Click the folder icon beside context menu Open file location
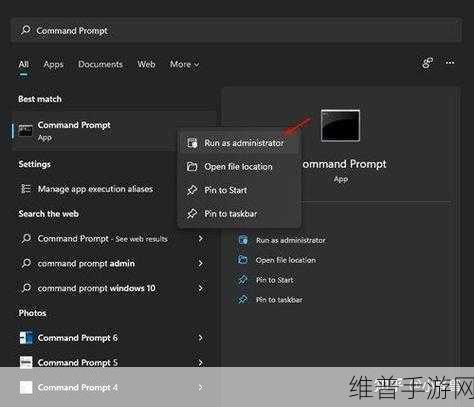The height and width of the screenshot is (407, 474). 192,166
